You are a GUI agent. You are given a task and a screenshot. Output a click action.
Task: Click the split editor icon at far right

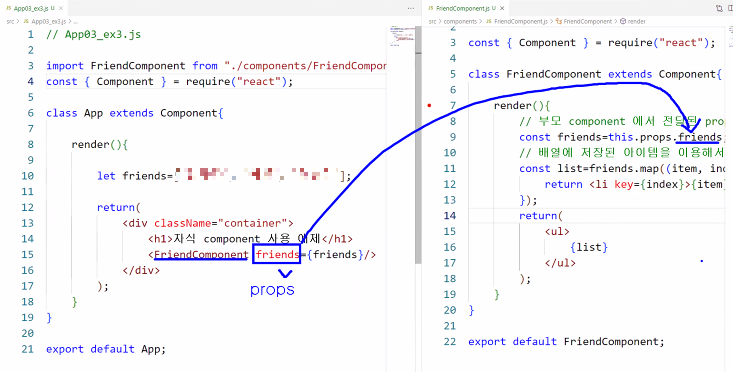730,8
